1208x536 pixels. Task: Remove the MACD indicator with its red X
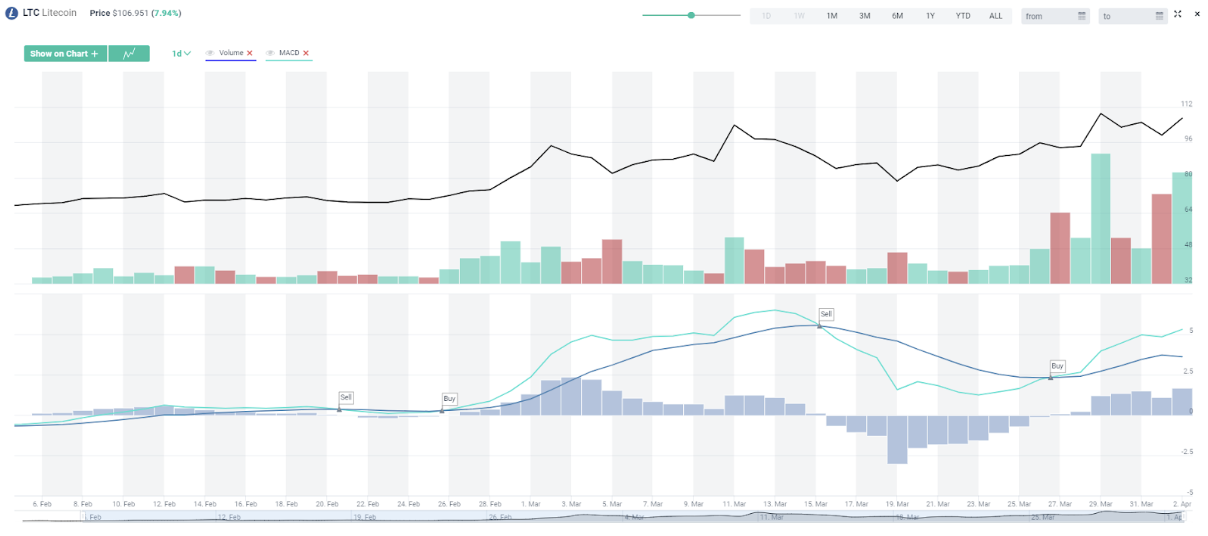tap(306, 53)
